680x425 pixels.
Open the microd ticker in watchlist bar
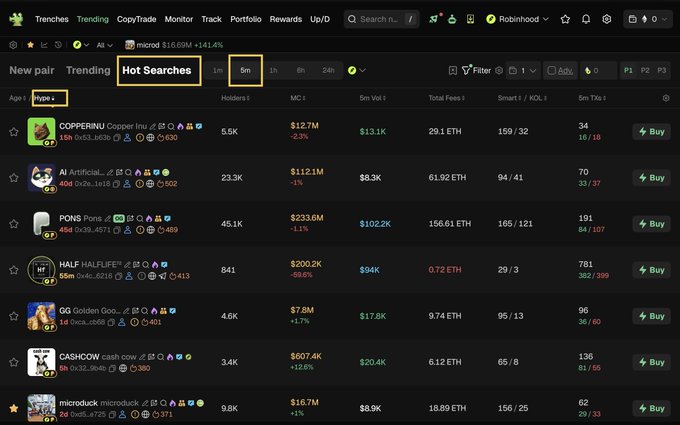[174, 45]
